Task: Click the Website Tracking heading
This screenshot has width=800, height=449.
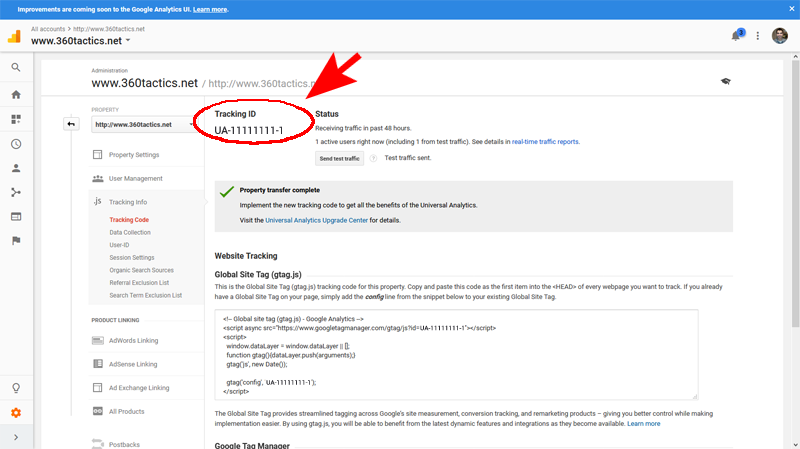Action: tap(246, 256)
